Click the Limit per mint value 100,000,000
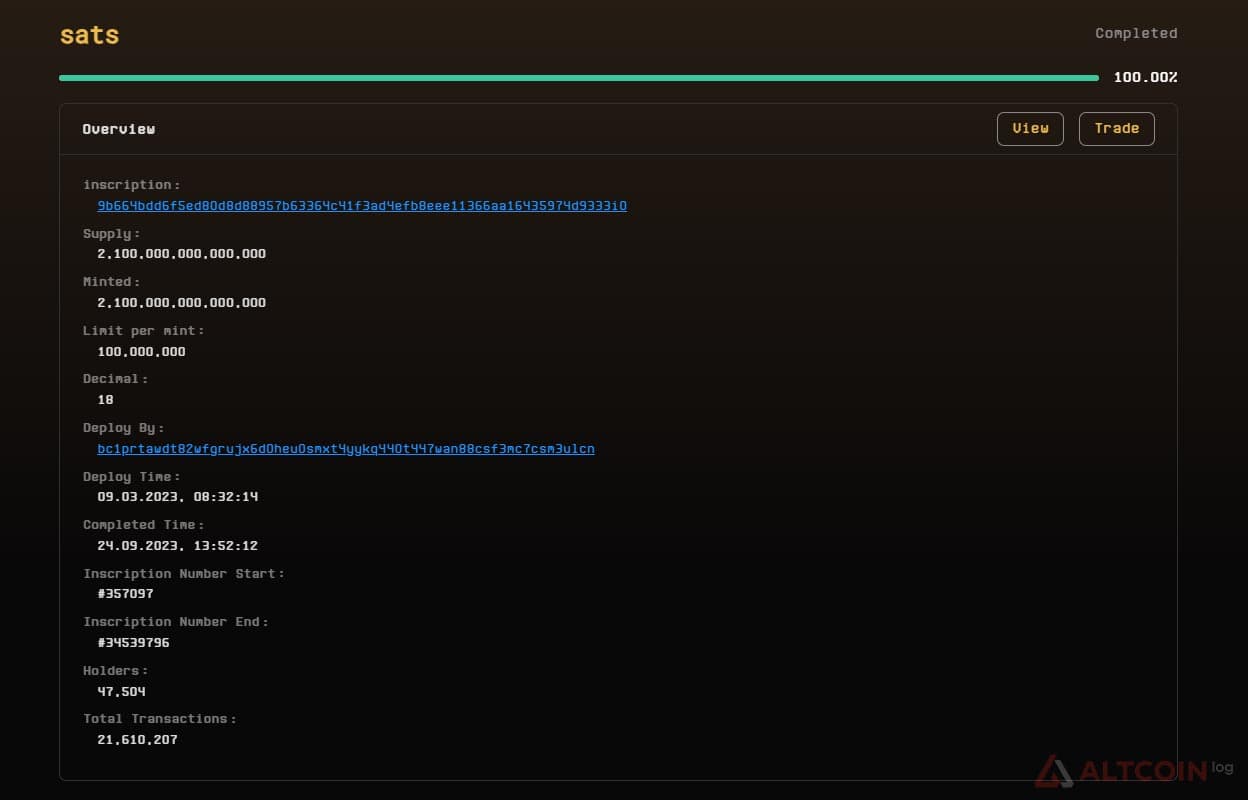 [x=141, y=352]
